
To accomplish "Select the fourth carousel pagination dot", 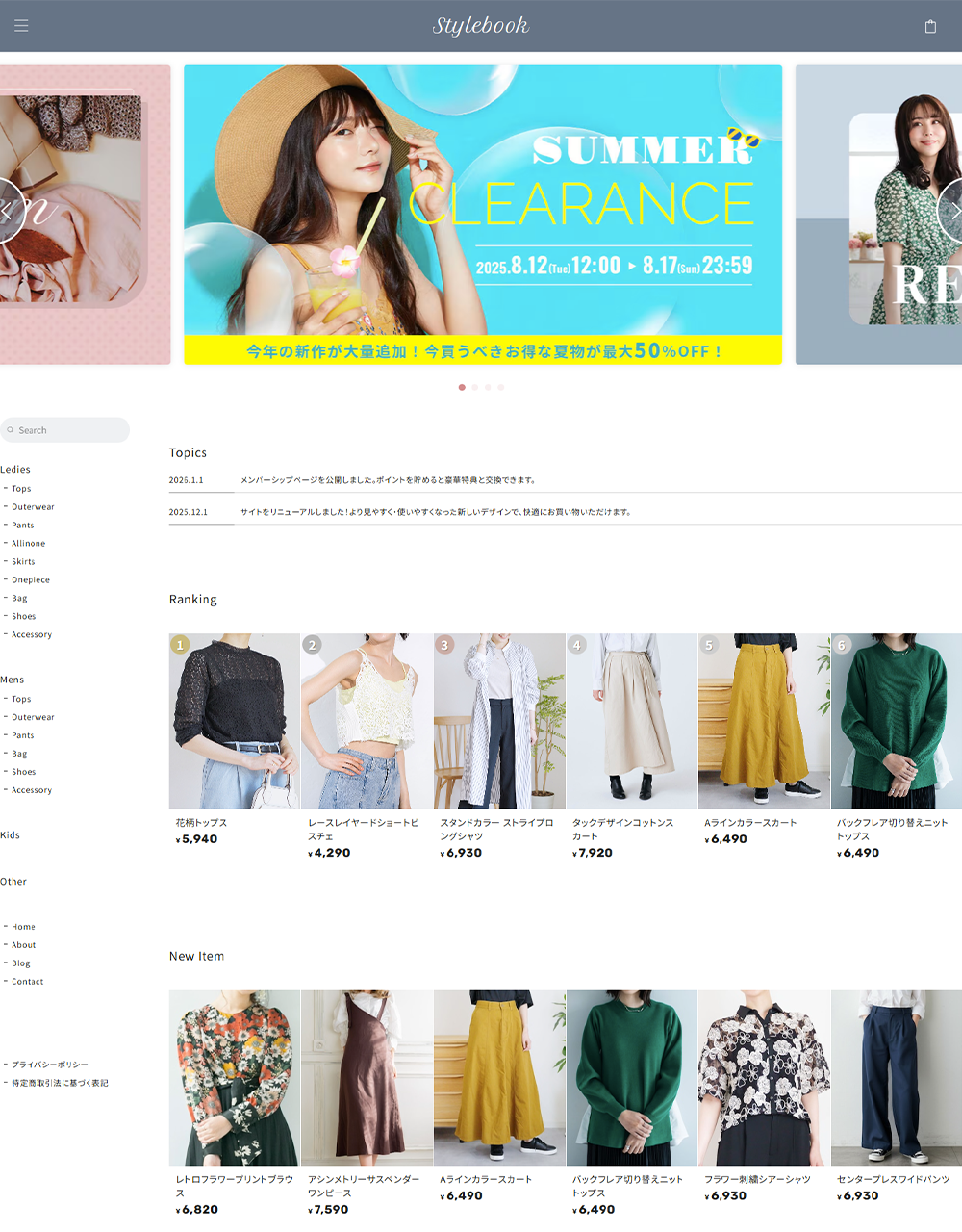I will tap(501, 387).
